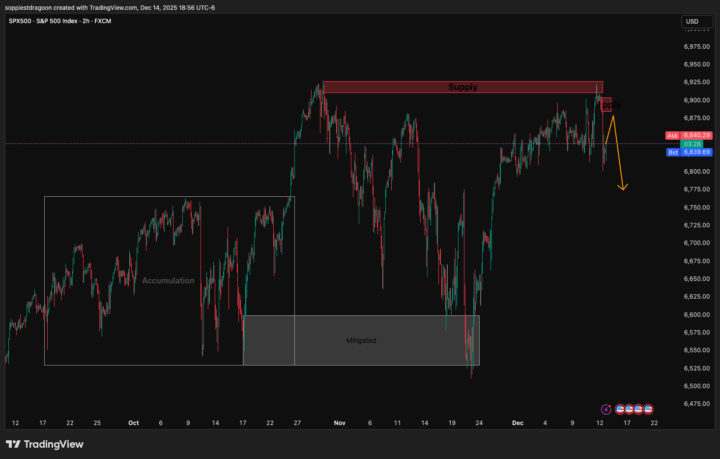
Task: Click the 6,975.00 price axis label
Action: pos(697,47)
